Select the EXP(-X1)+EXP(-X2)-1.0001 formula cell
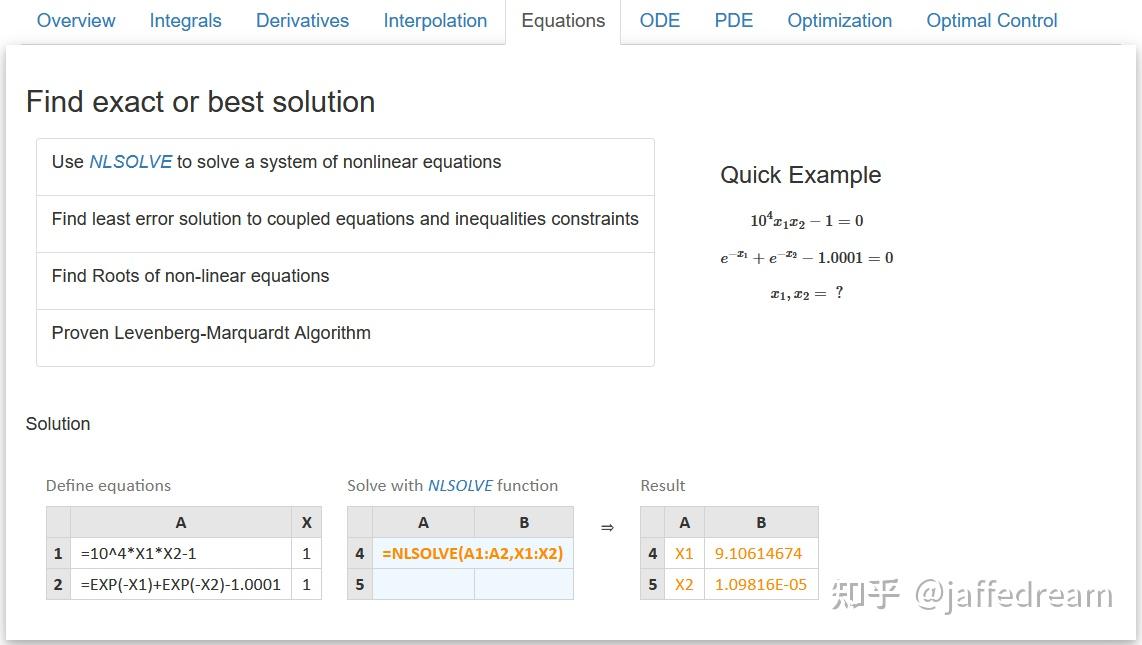The height and width of the screenshot is (645, 1142). click(x=180, y=584)
